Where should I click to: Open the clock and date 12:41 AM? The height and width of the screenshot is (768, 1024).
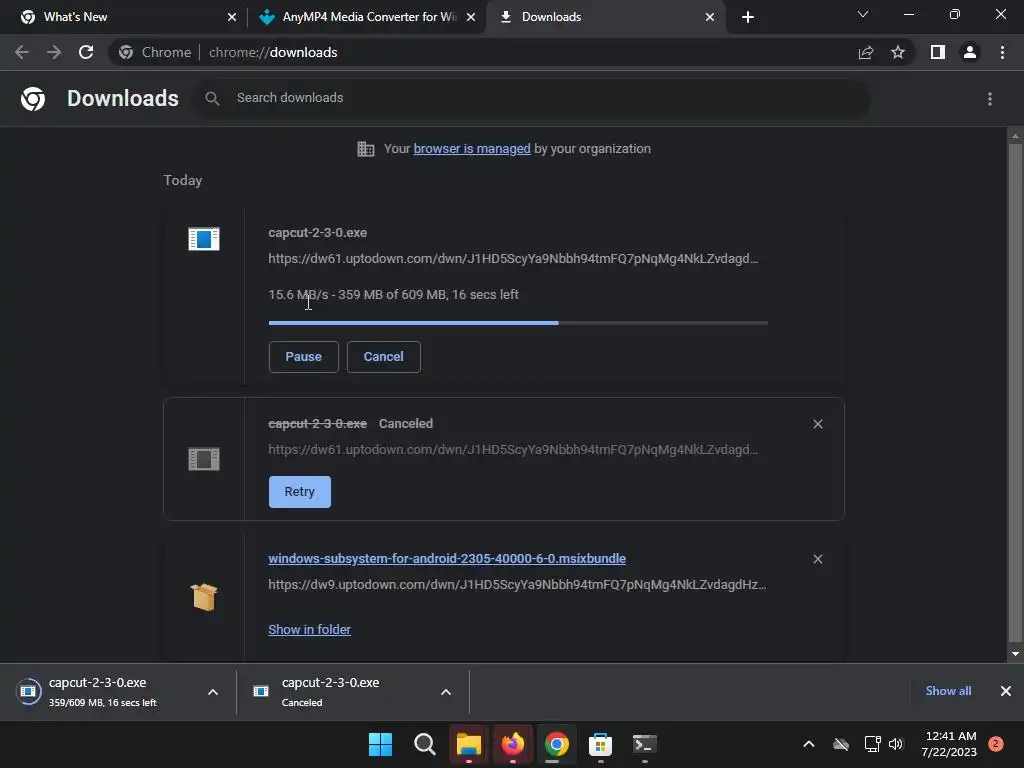[x=949, y=744]
